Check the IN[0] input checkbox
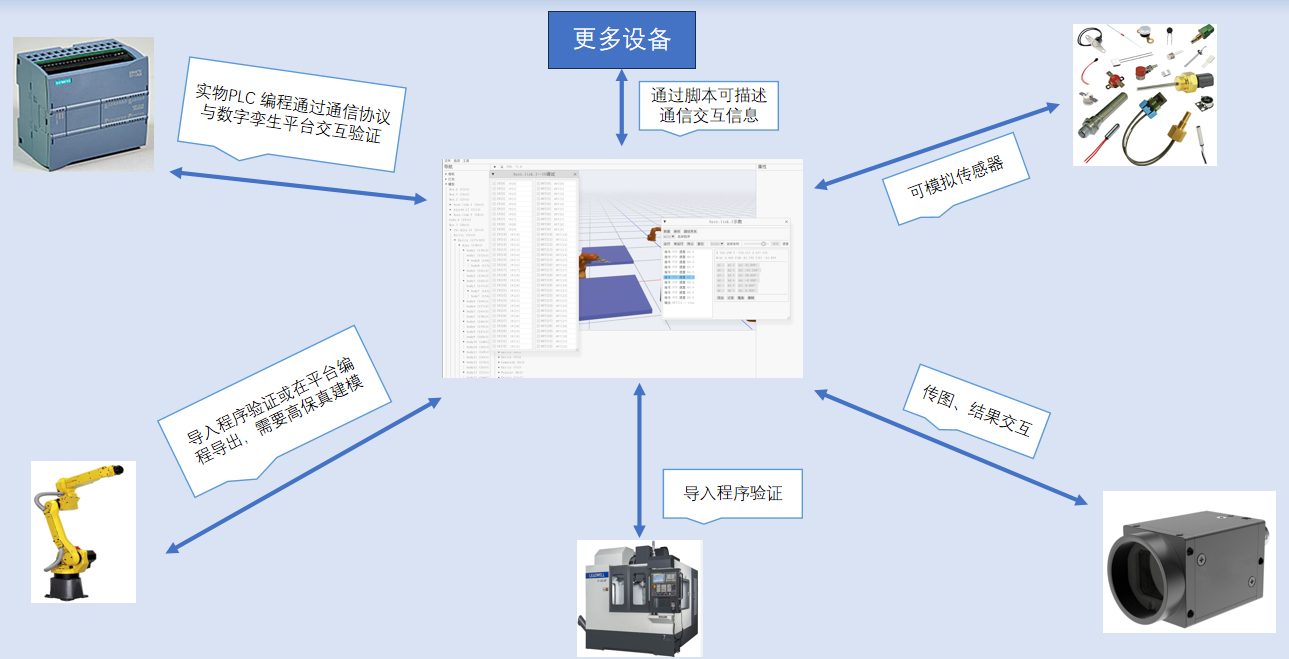The width and height of the screenshot is (1289, 659). [x=493, y=182]
